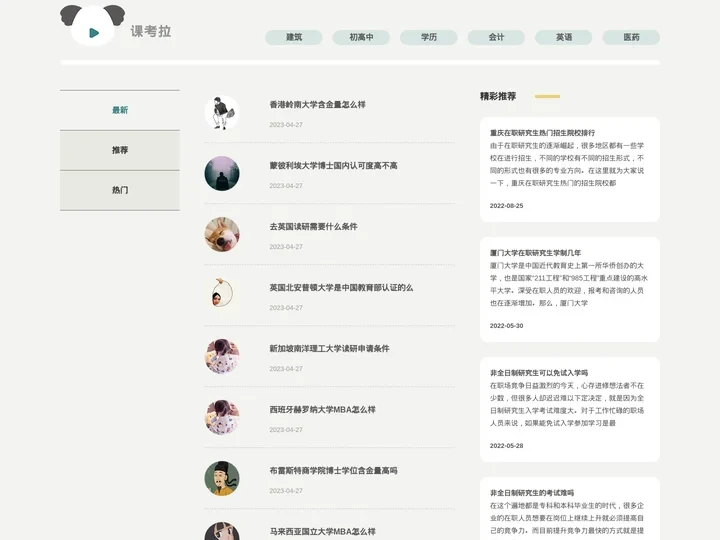Switch to the 最新 tab
The height and width of the screenshot is (540, 720).
click(120, 110)
